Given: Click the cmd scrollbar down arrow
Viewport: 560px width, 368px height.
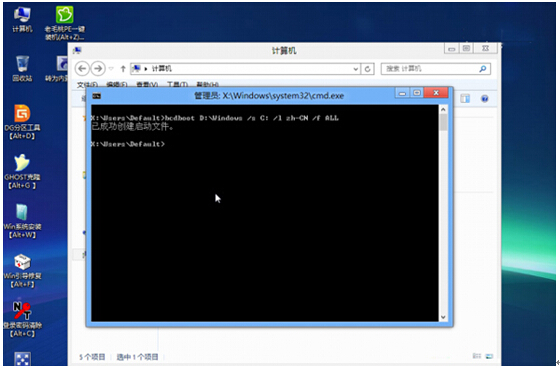Looking at the screenshot, I should pyautogui.click(x=443, y=317).
